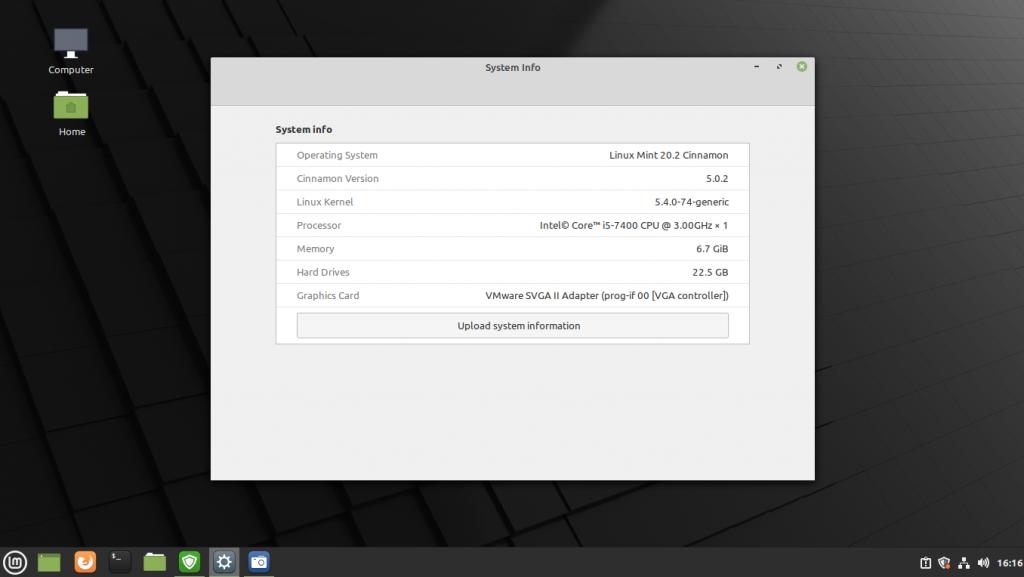This screenshot has width=1024, height=577.
Task: Click the Processor row in System info
Action: [x=512, y=226]
